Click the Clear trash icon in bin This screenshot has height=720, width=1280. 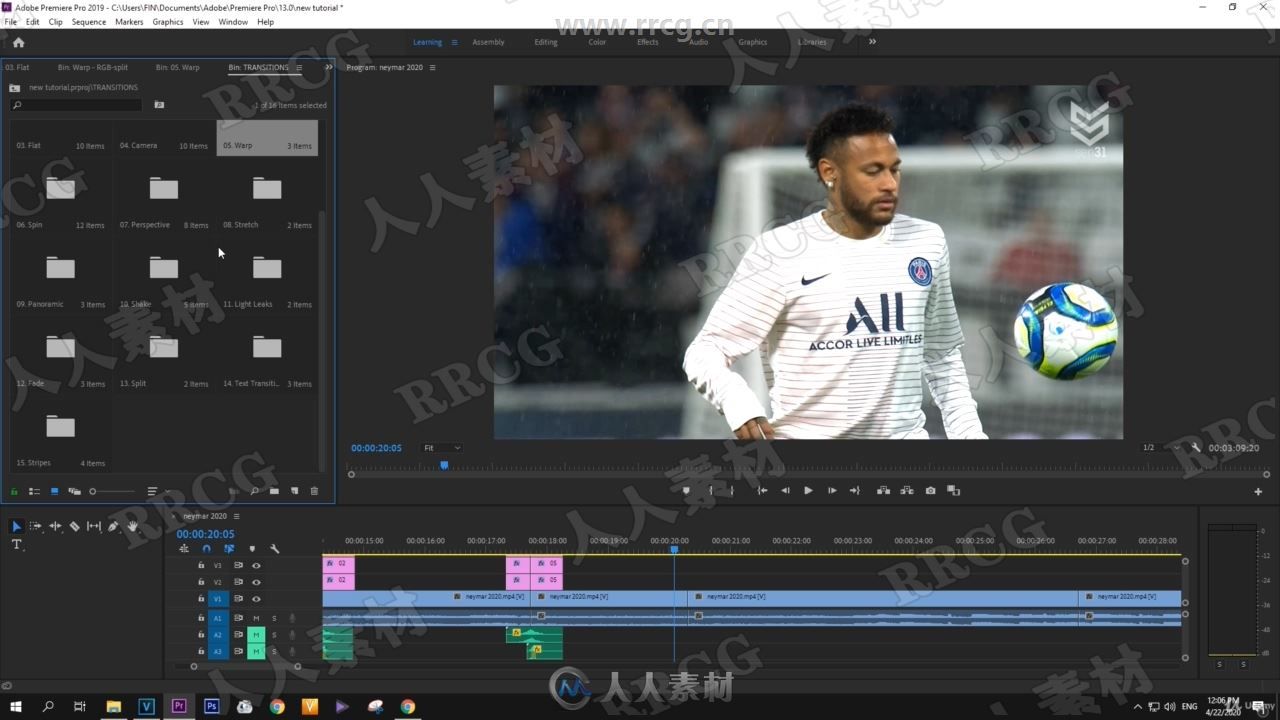[314, 491]
